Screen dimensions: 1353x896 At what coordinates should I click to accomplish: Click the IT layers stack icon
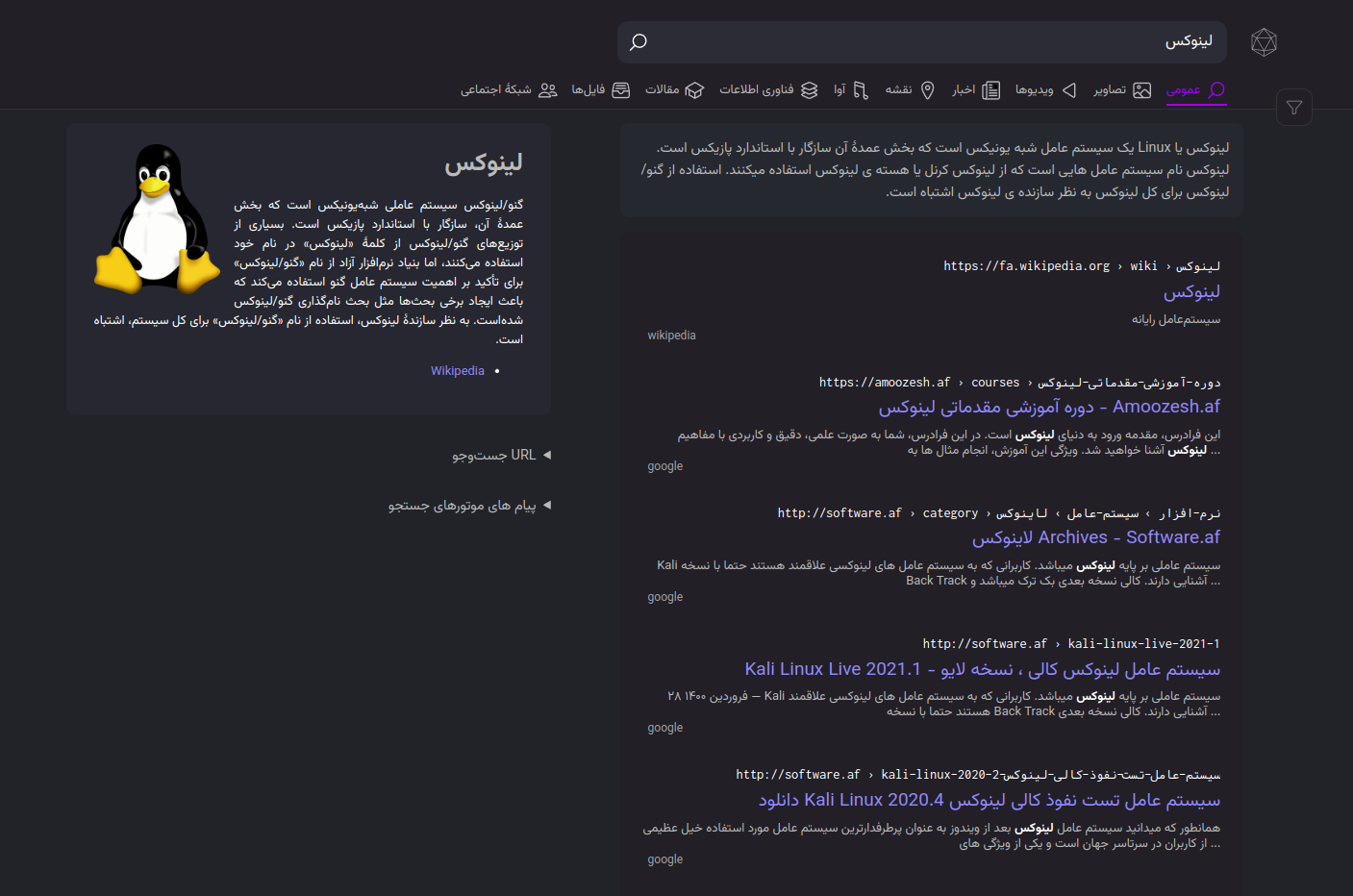coord(810,90)
